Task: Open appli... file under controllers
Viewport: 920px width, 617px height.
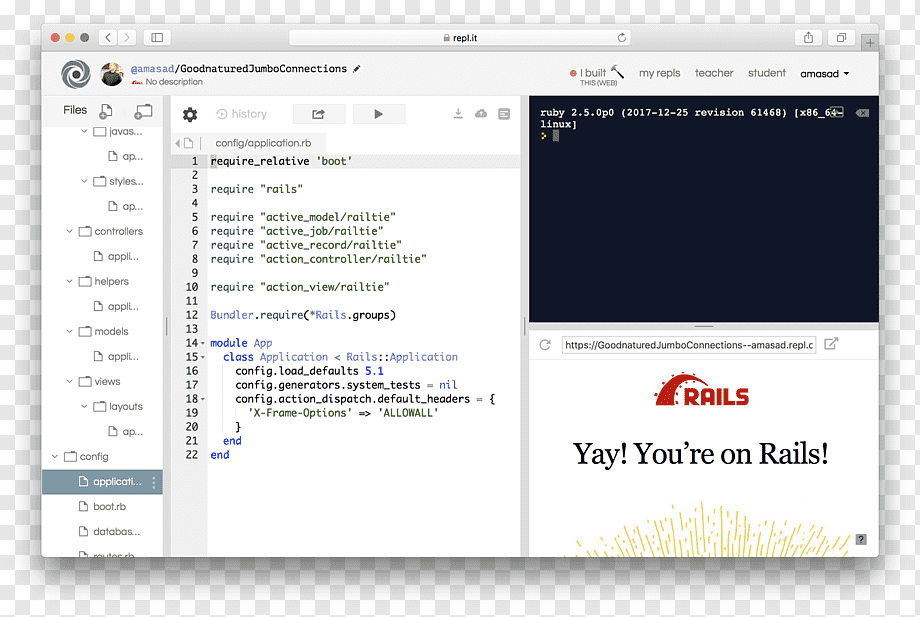Action: (116, 256)
